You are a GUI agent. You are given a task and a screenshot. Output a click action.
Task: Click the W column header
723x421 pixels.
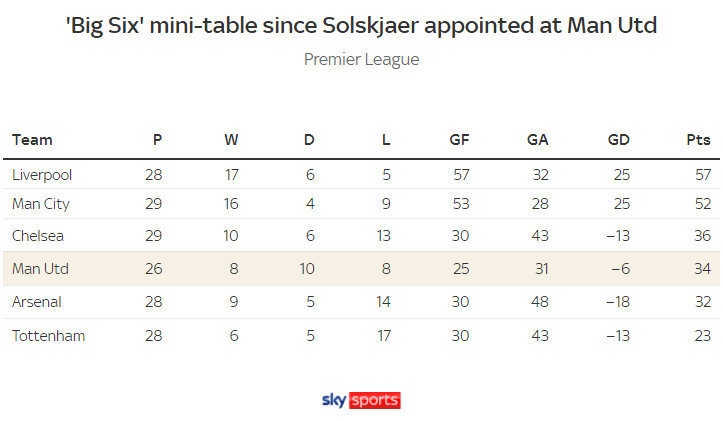point(231,140)
